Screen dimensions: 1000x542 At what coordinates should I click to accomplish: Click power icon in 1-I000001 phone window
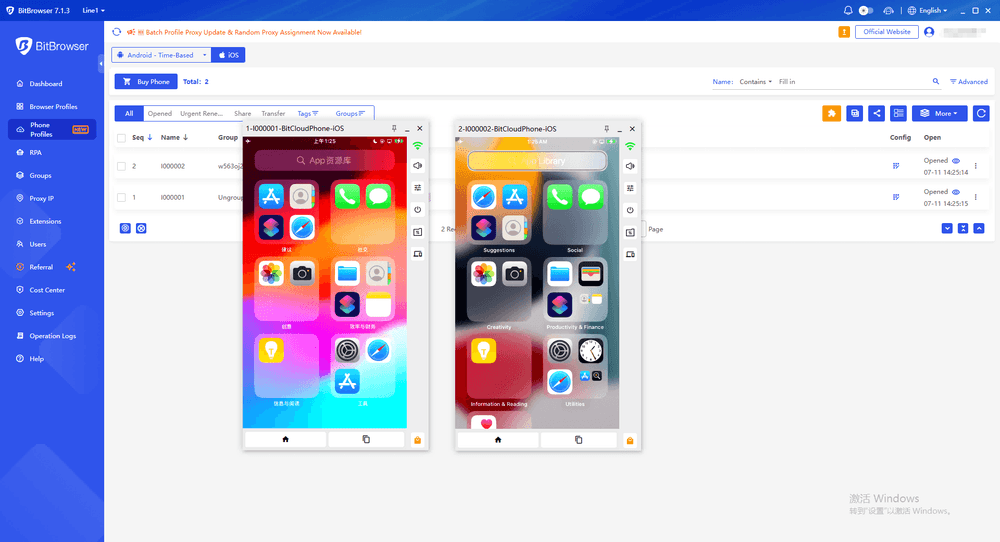(x=418, y=210)
